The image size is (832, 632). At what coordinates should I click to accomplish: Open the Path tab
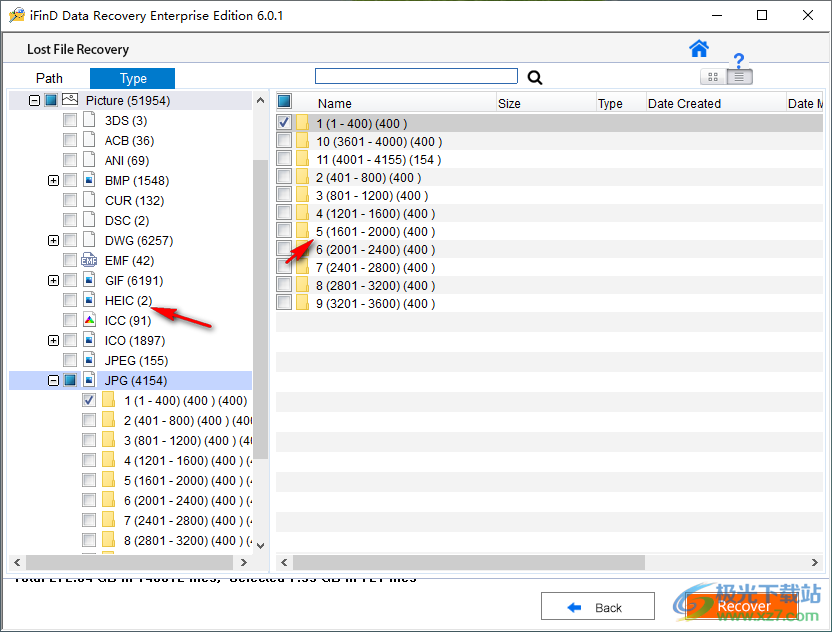tap(49, 79)
